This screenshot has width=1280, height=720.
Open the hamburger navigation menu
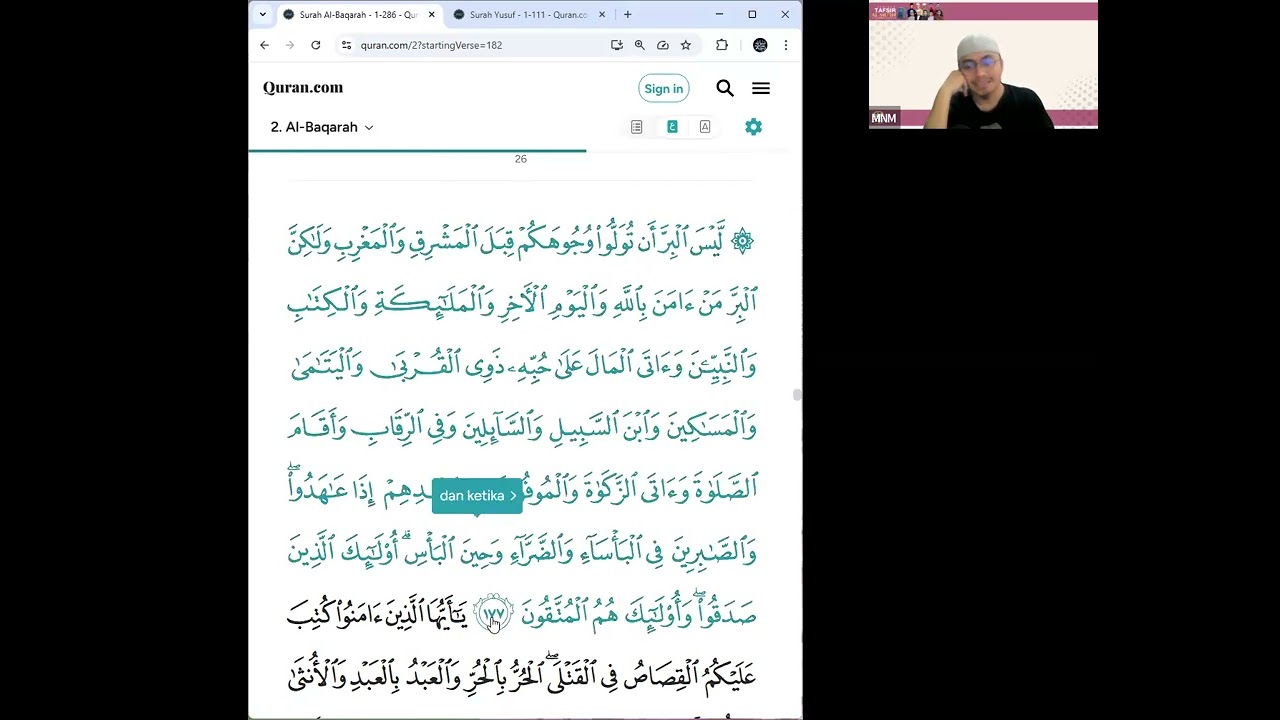click(x=761, y=89)
